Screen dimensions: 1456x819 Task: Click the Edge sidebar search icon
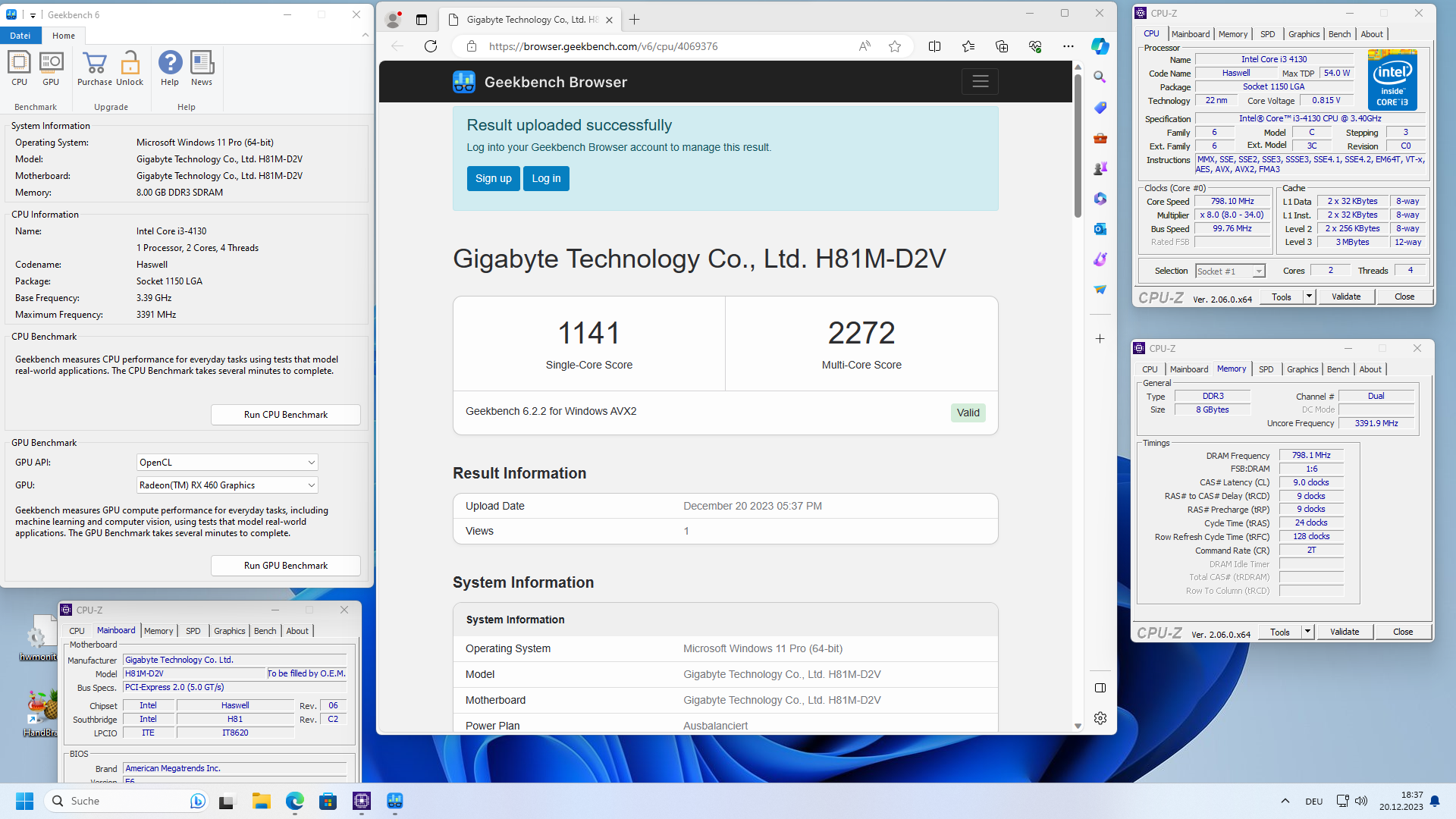tap(1100, 77)
